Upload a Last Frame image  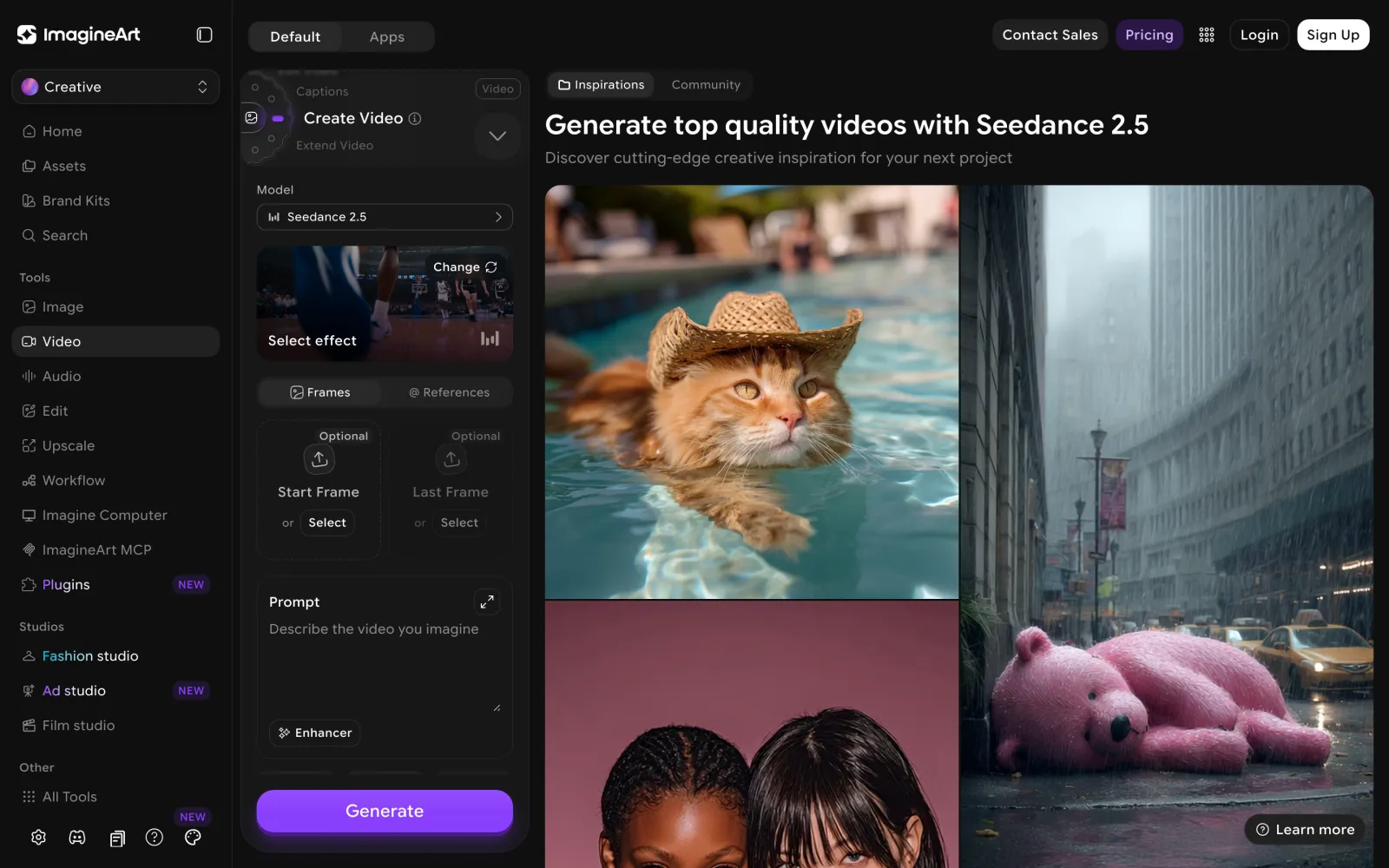coord(451,459)
